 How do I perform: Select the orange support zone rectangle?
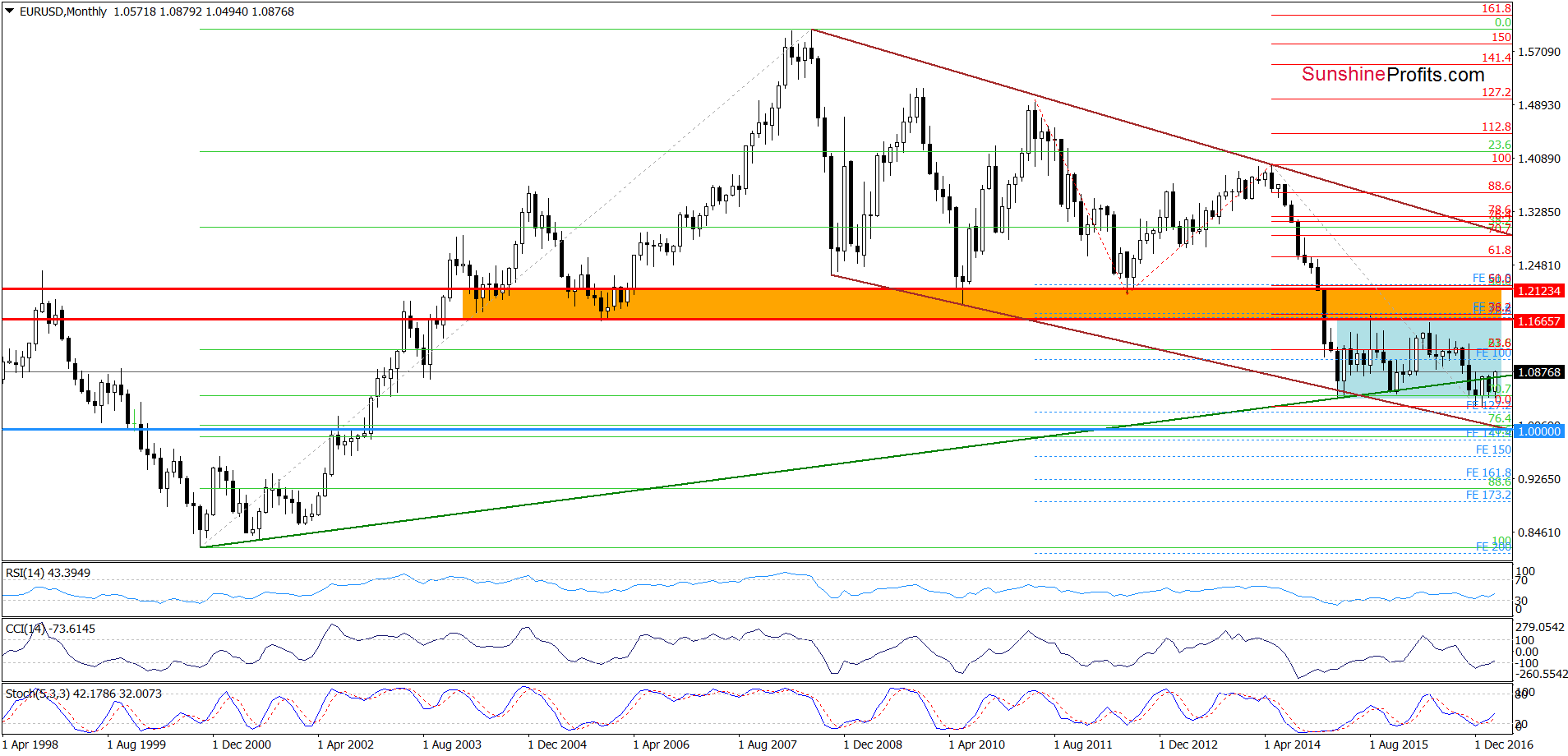coord(982,304)
